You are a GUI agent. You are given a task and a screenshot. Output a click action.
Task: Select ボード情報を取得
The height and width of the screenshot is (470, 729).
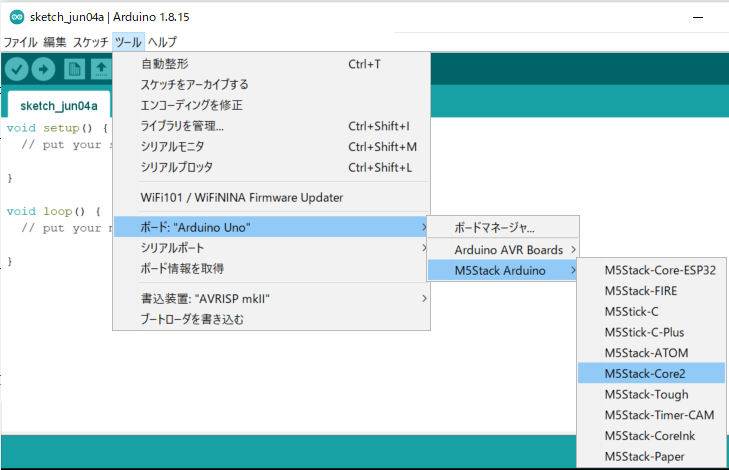(272, 268)
